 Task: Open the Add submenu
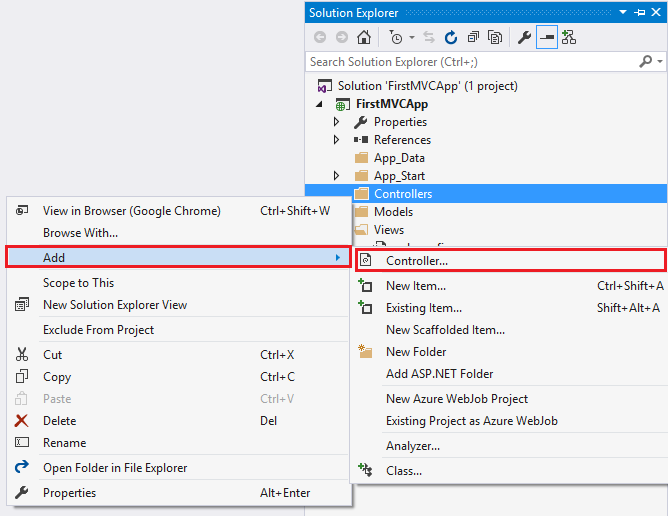(x=179, y=257)
